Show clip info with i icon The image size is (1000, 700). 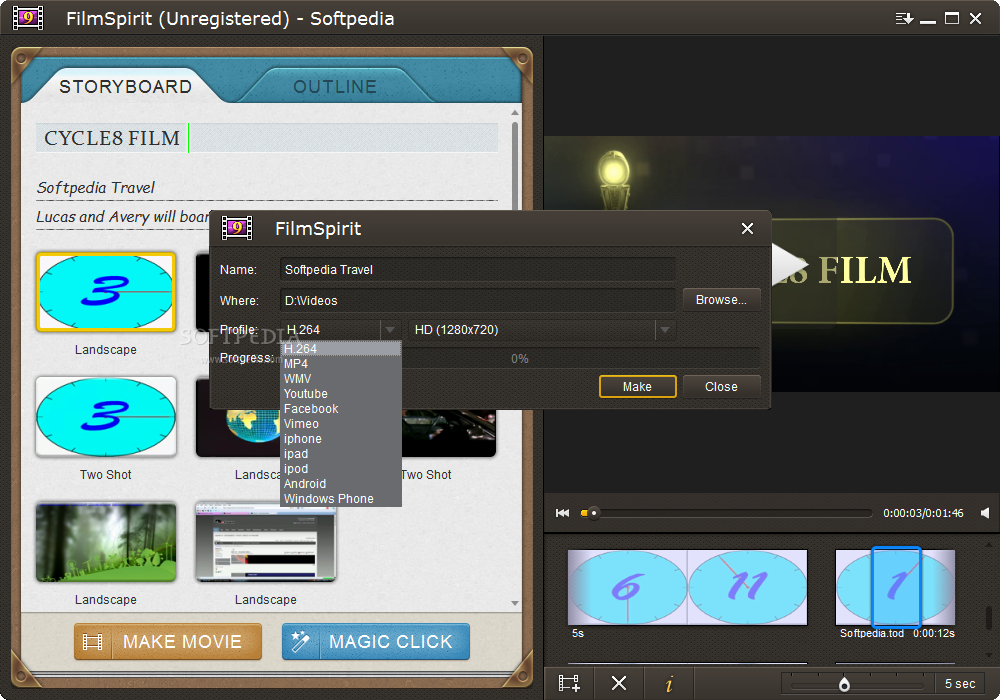[x=669, y=684]
